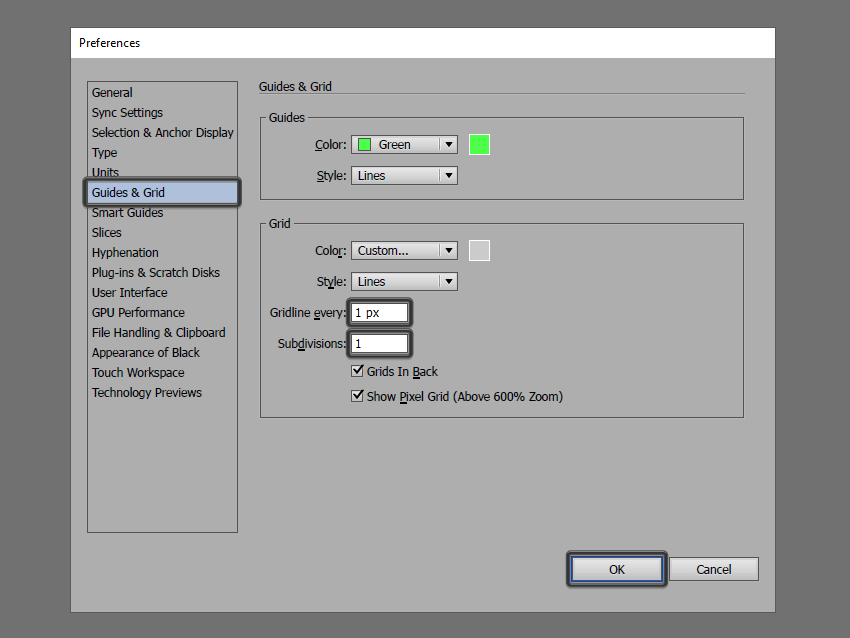Open the Hyphenation settings
The height and width of the screenshot is (638, 850).
coord(124,252)
